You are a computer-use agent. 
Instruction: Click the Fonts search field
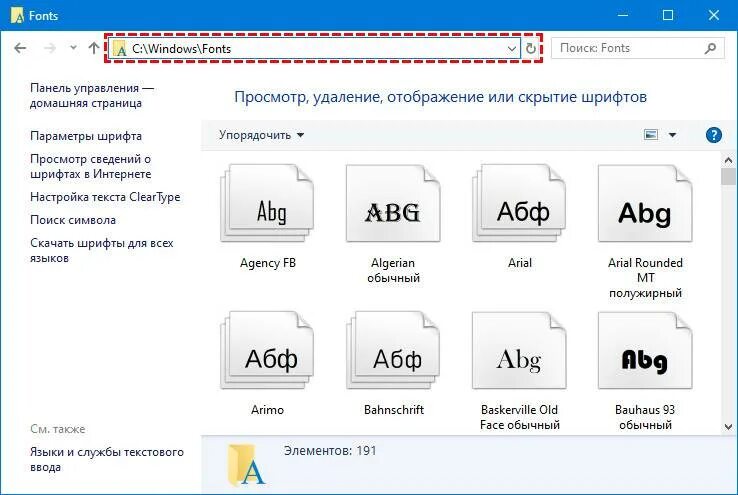point(637,48)
